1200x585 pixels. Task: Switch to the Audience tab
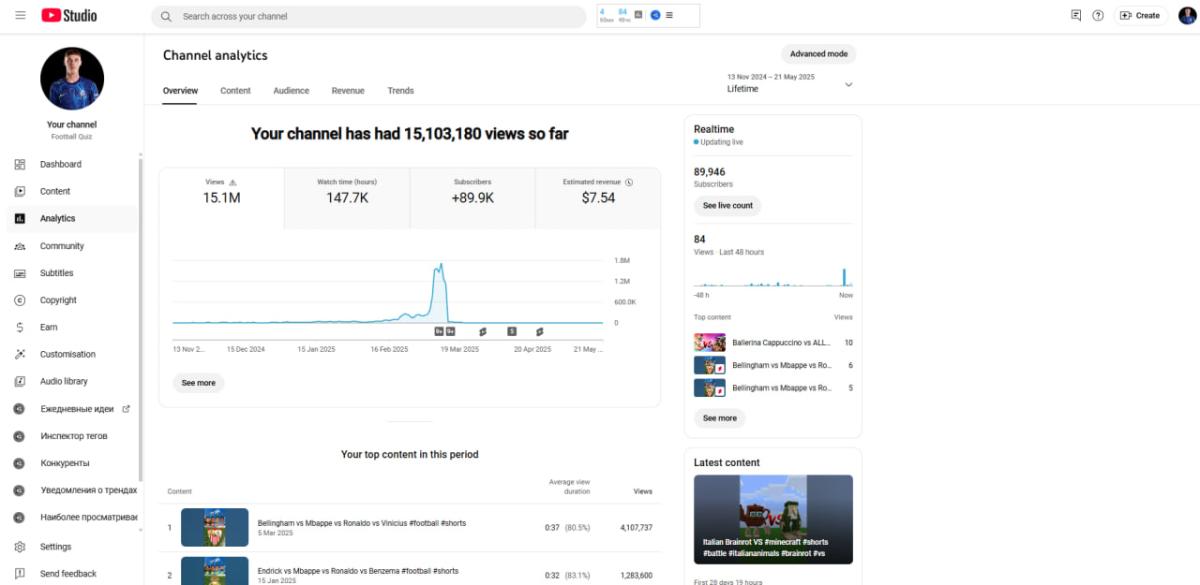click(291, 91)
